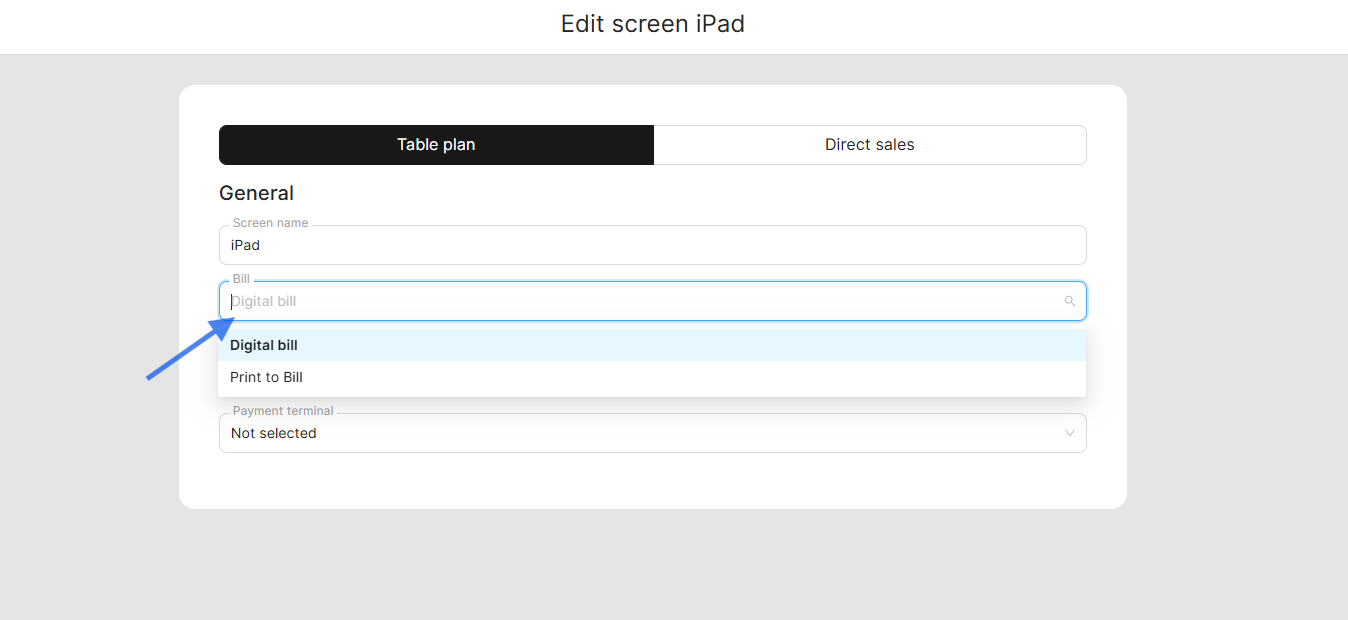Switch to the Table plan tab

point(436,145)
